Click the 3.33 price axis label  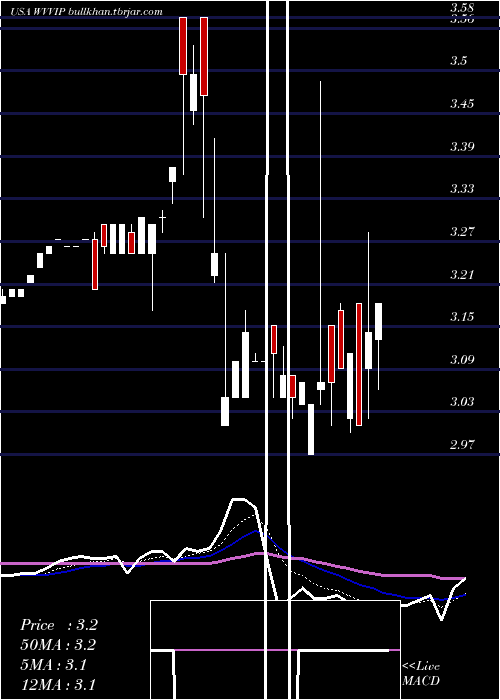coord(462,189)
